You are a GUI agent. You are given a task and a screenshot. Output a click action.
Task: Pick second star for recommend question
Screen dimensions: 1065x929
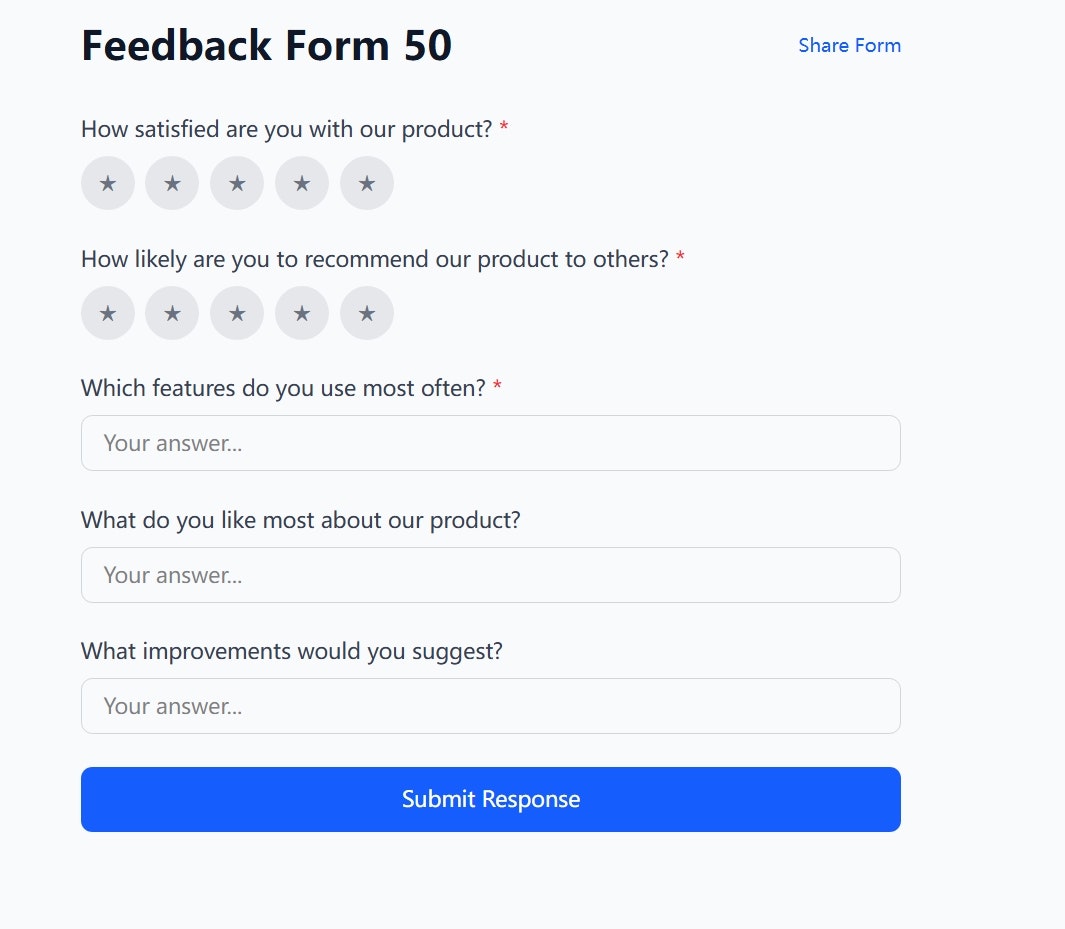pos(172,313)
